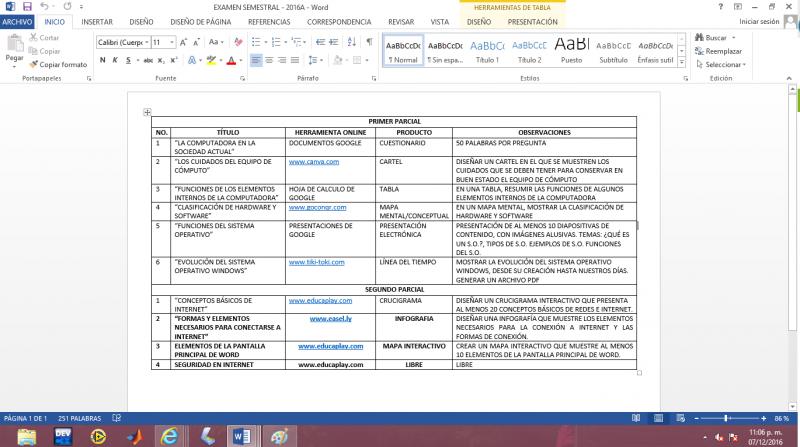Click Reemplazar button
800x447 pixels.
point(718,51)
